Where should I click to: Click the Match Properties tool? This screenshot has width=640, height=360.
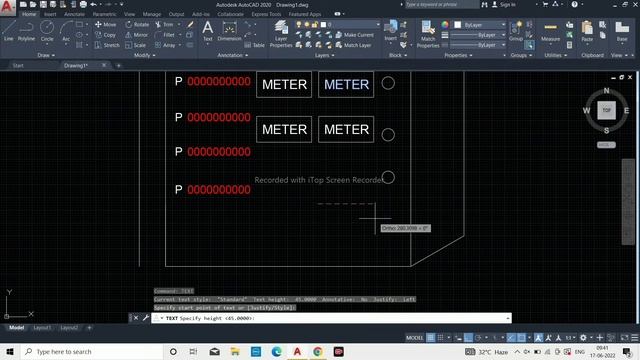tap(428, 34)
